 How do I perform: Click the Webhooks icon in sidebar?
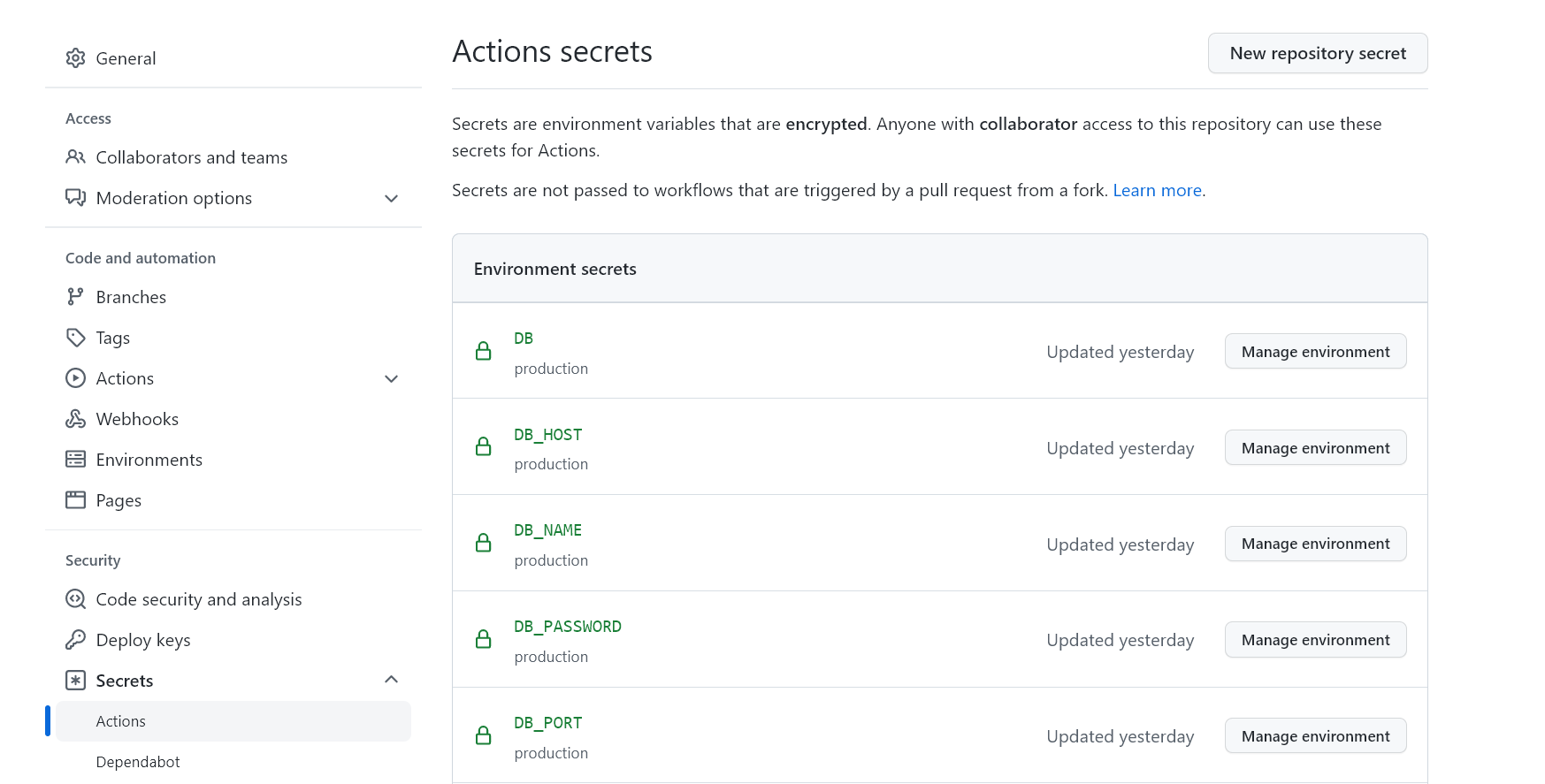(76, 419)
